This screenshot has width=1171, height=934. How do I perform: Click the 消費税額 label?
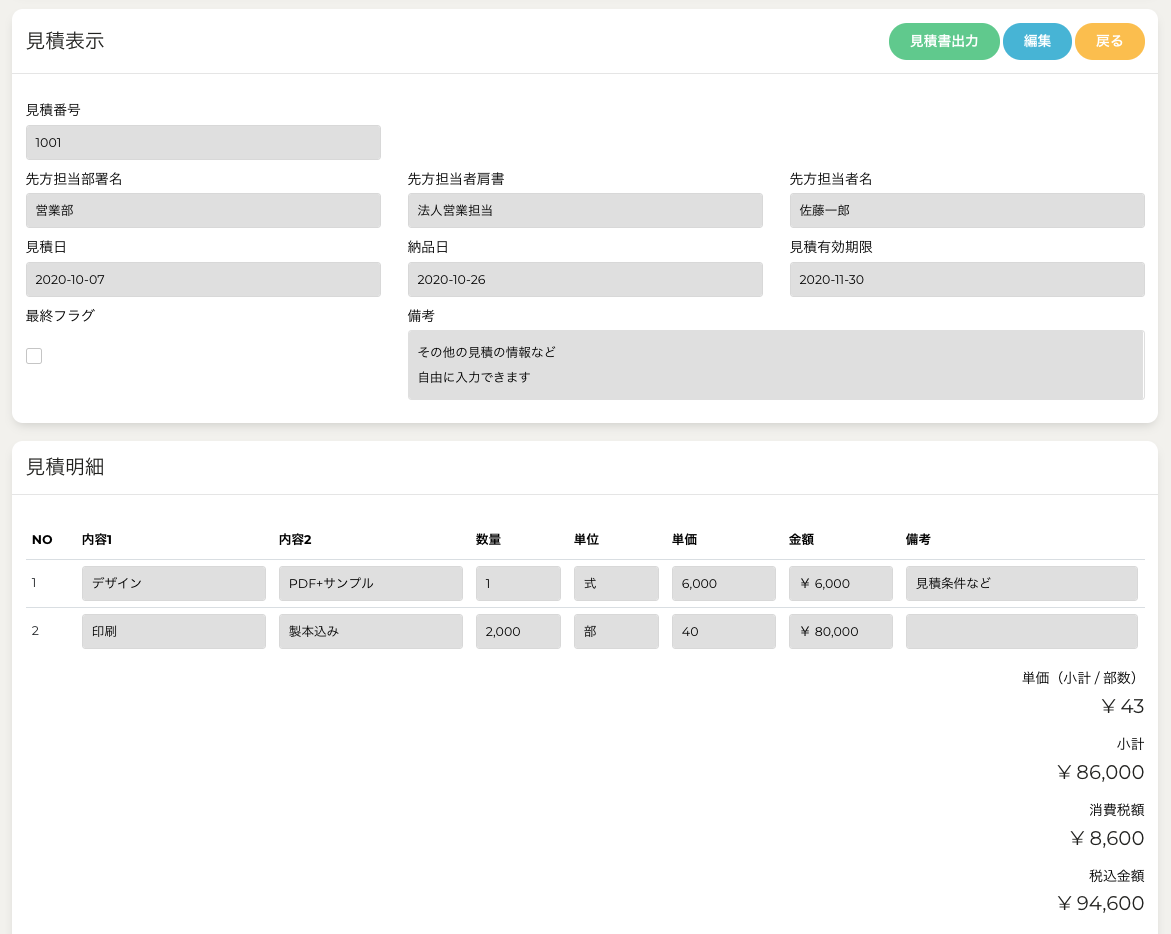[x=1116, y=810]
